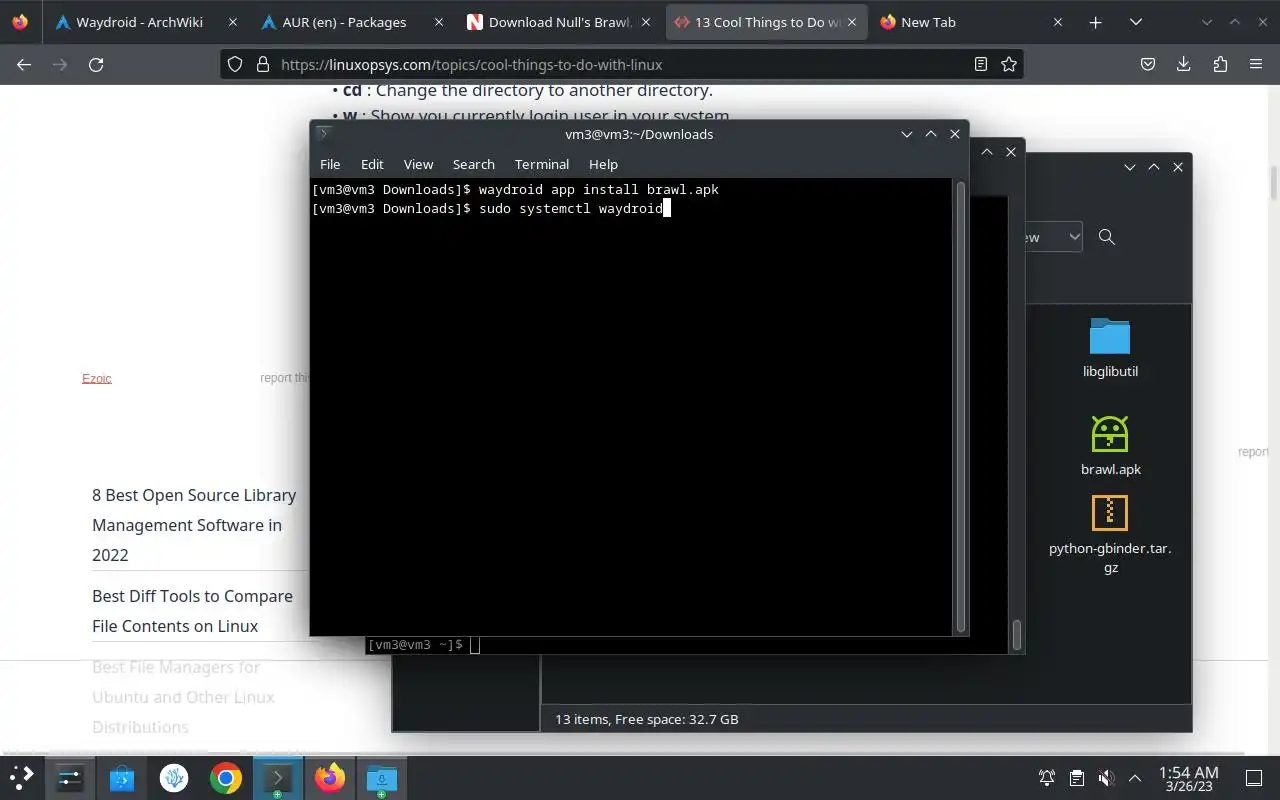Close the AUR Packages tab

(438, 22)
